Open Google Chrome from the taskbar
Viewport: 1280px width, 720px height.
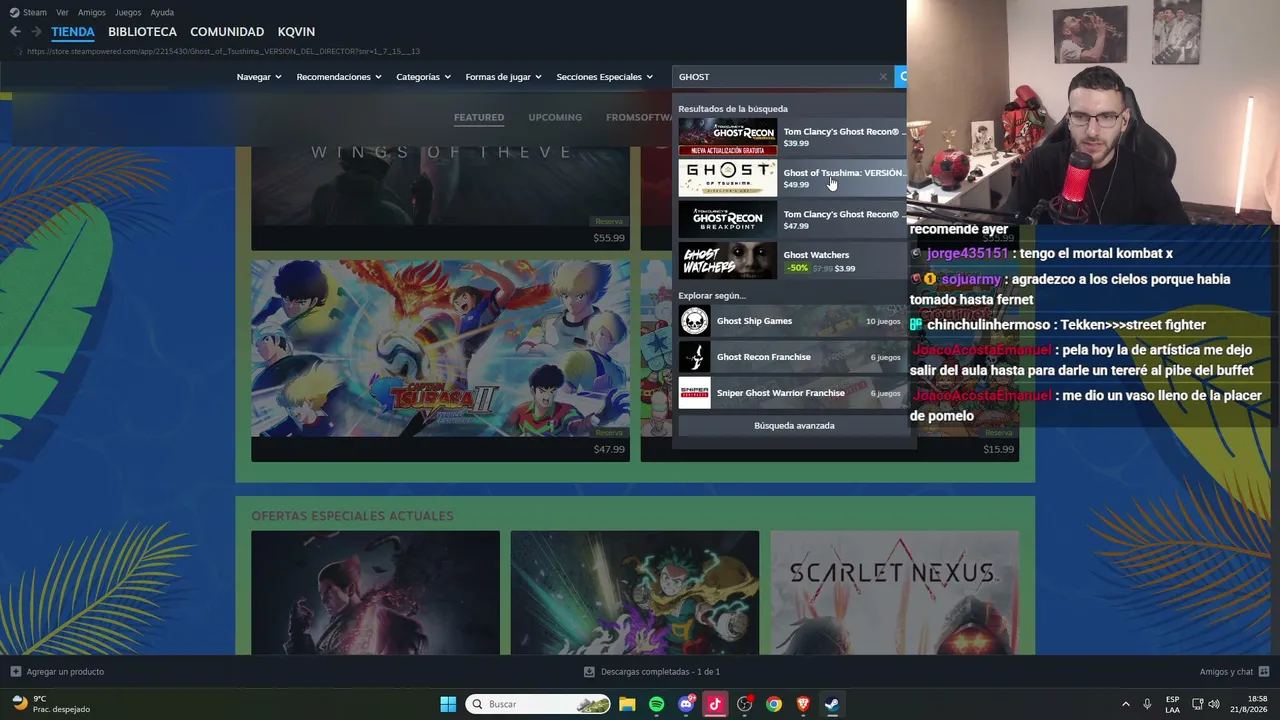coord(774,704)
